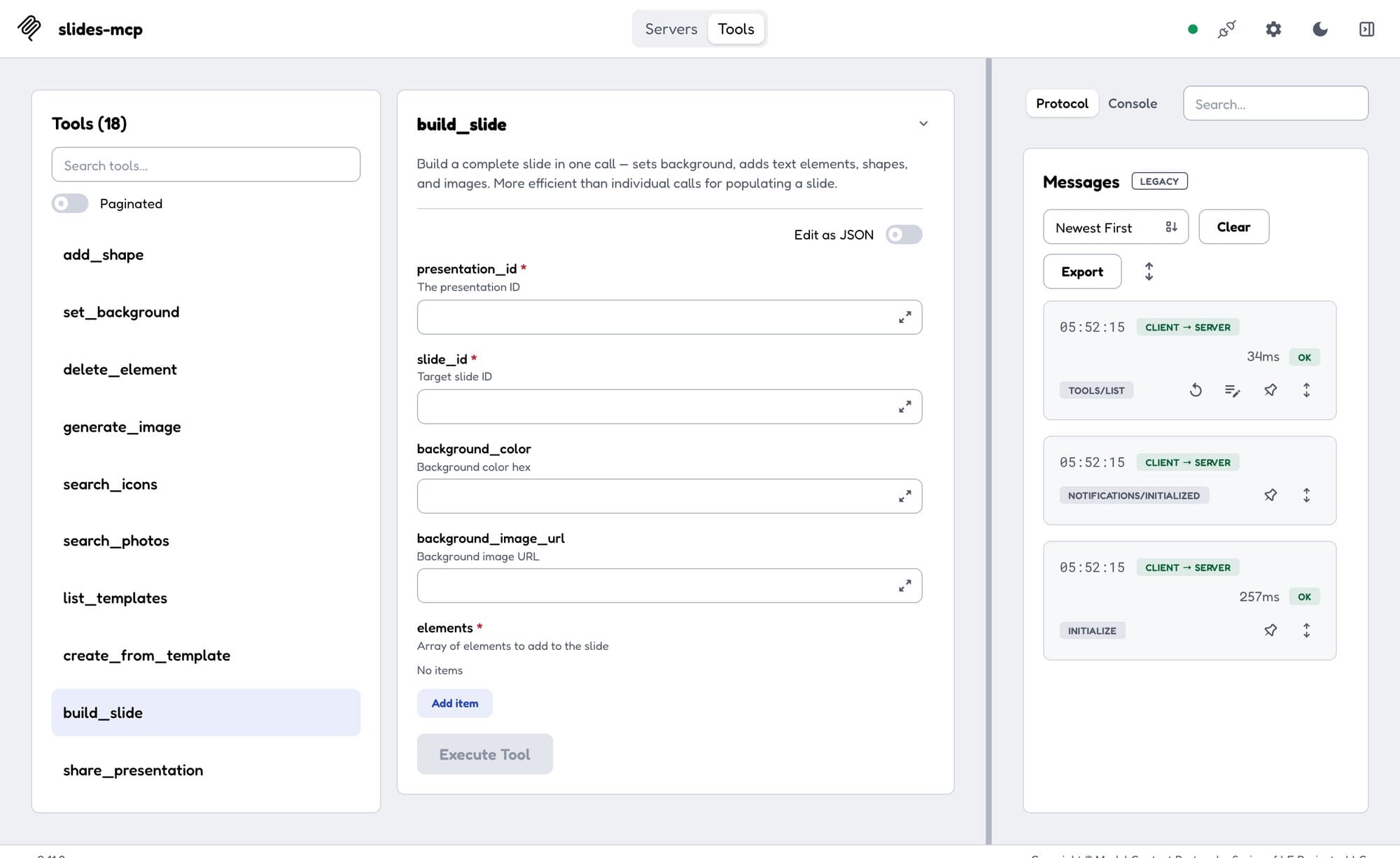Open the Newest First sort dropdown
Viewport: 1400px width, 858px height.
pyautogui.click(x=1116, y=227)
